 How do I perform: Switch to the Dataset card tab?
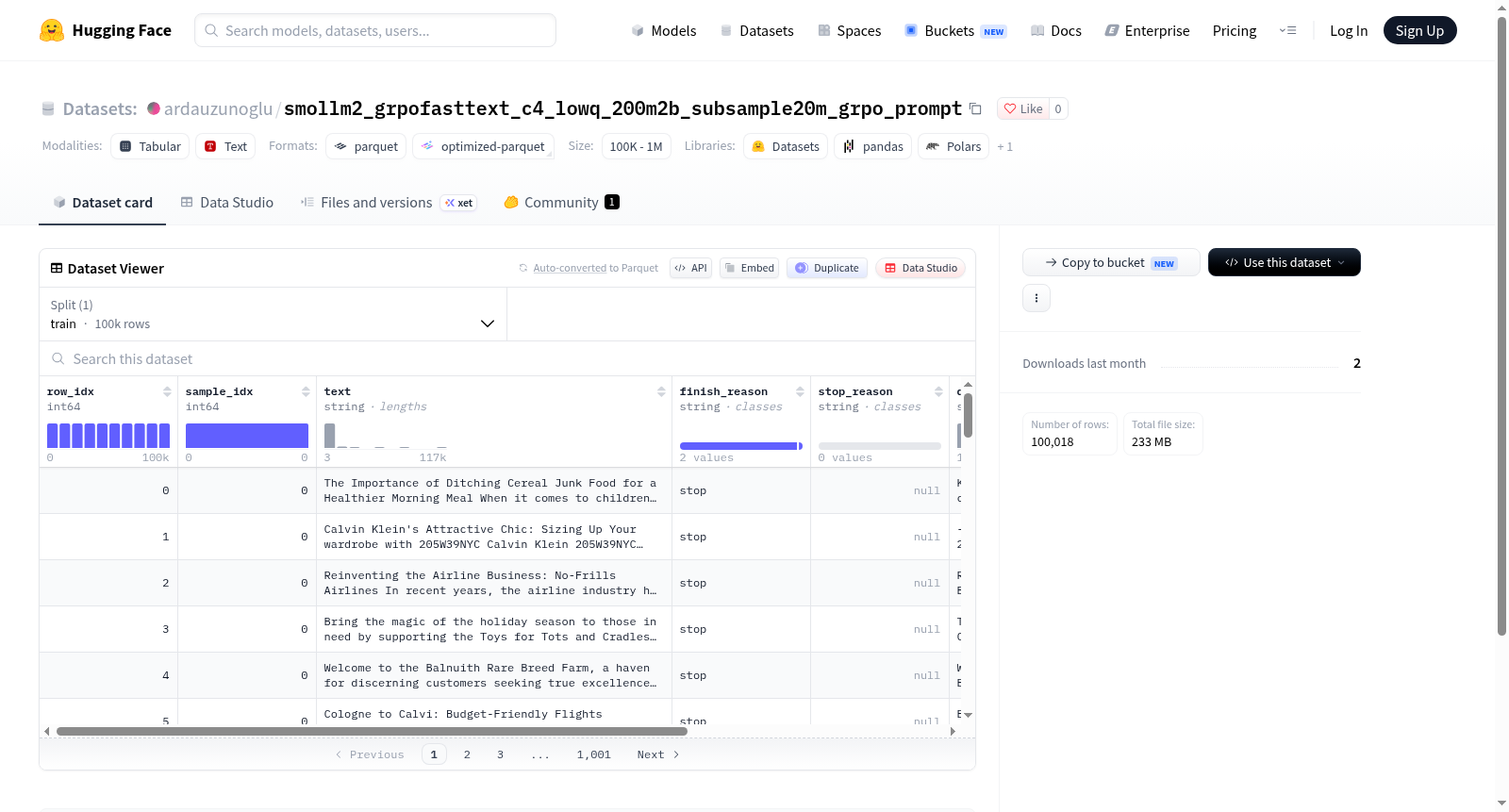(x=102, y=202)
